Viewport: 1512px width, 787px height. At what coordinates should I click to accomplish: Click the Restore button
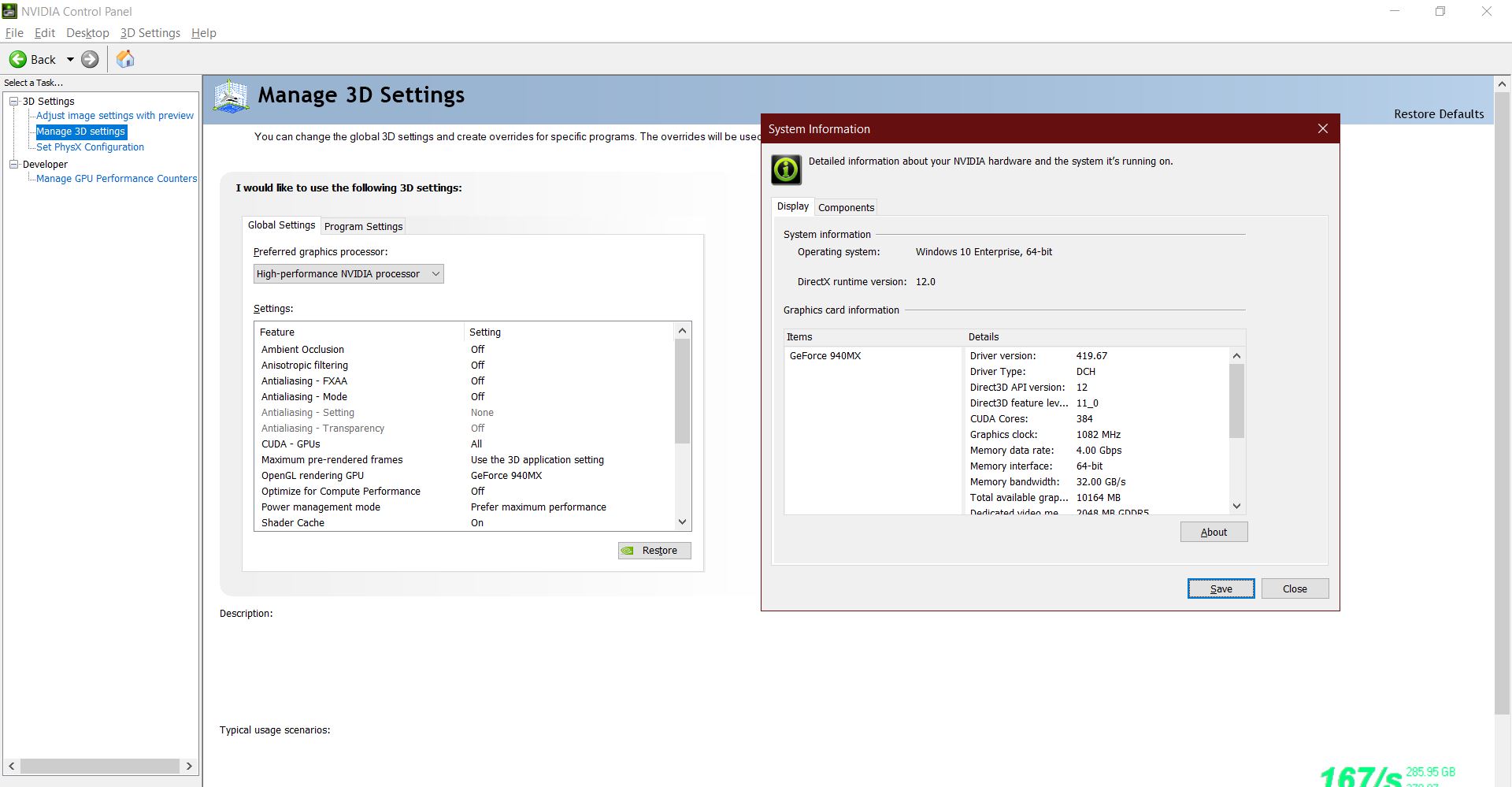654,551
